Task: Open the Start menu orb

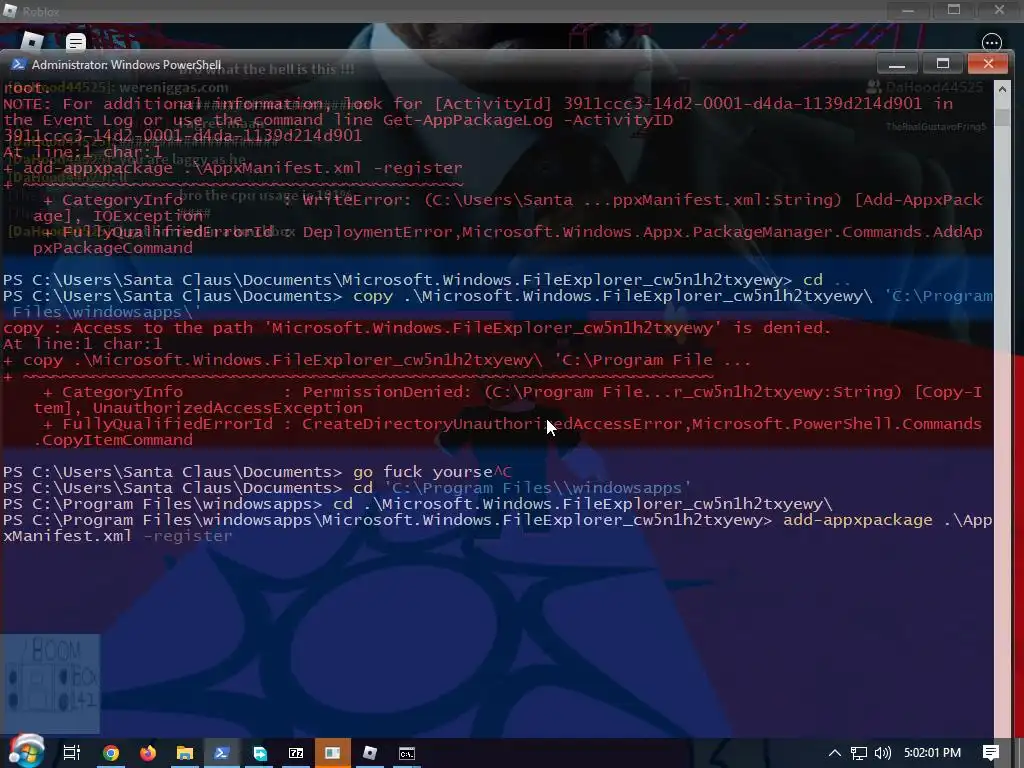Action: (26, 751)
